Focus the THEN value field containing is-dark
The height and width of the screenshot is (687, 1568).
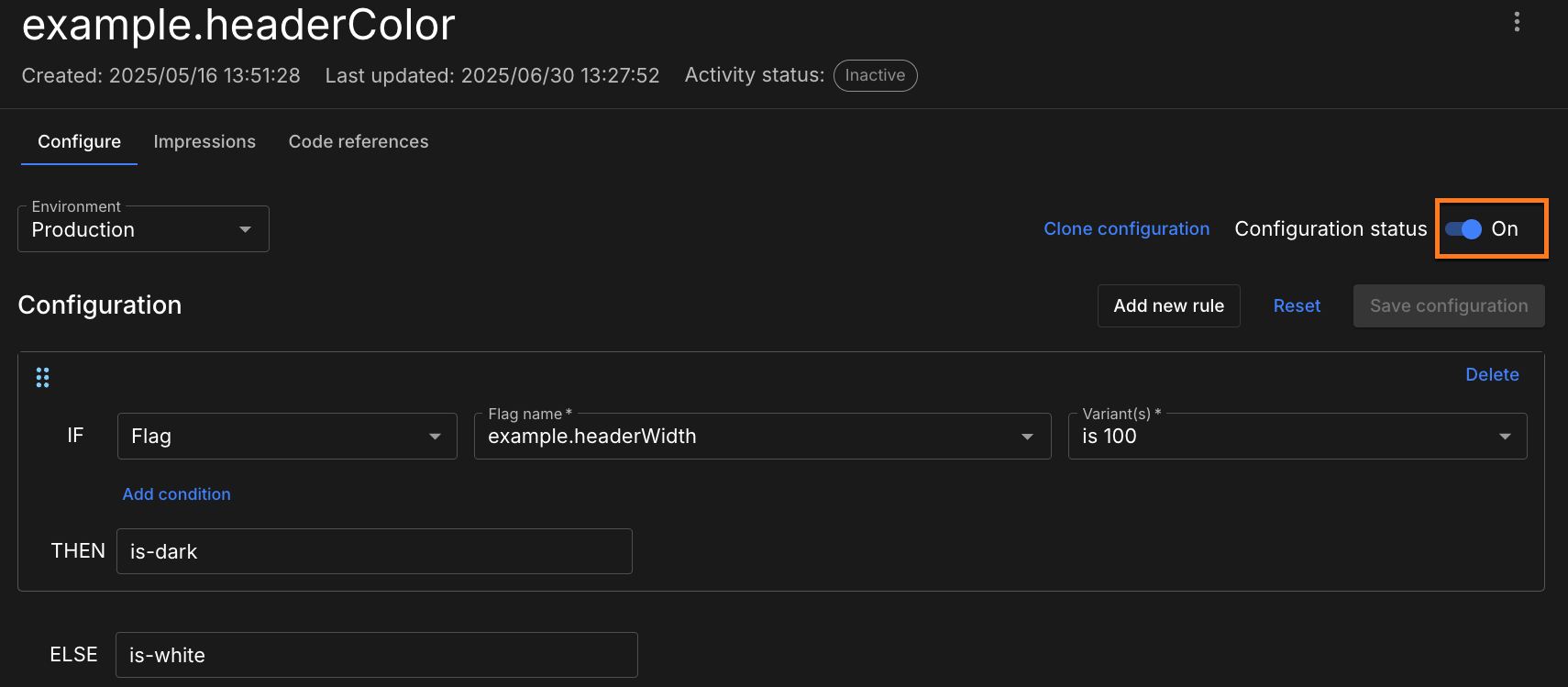[x=374, y=551]
